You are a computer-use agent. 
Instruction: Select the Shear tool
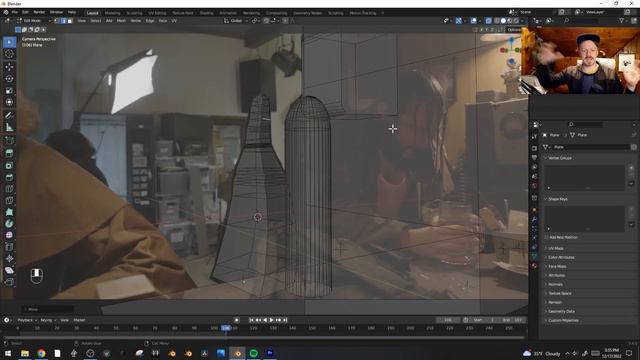(x=9, y=270)
